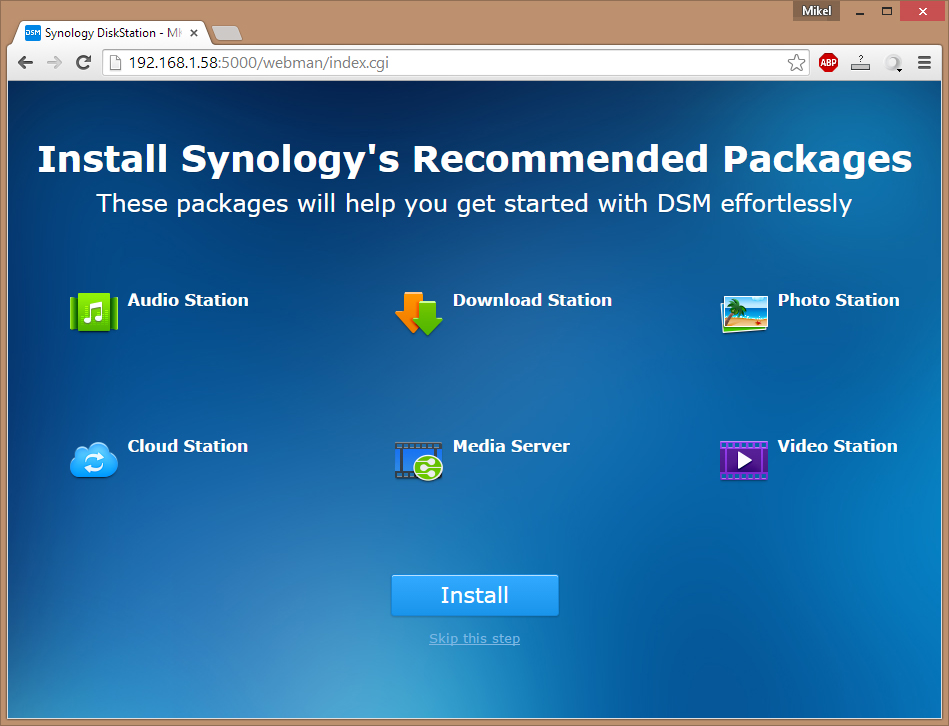Click the Download Station arrows icon
The height and width of the screenshot is (726, 949).
419,313
